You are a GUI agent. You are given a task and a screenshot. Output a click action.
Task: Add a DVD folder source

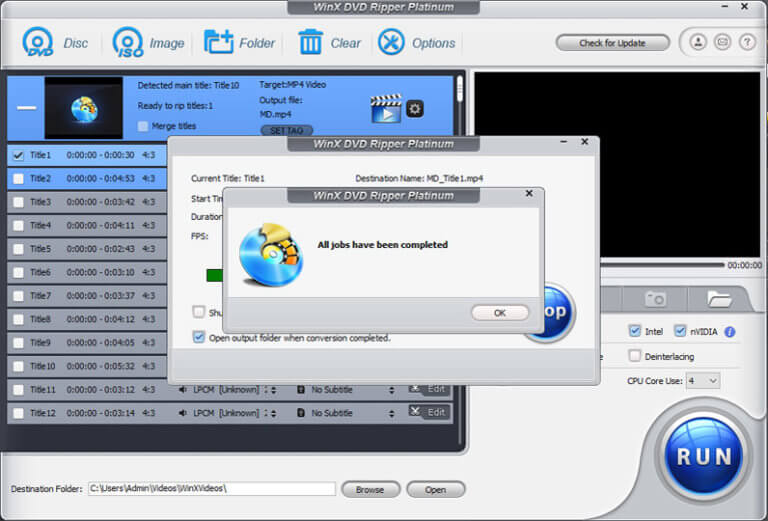[239, 43]
